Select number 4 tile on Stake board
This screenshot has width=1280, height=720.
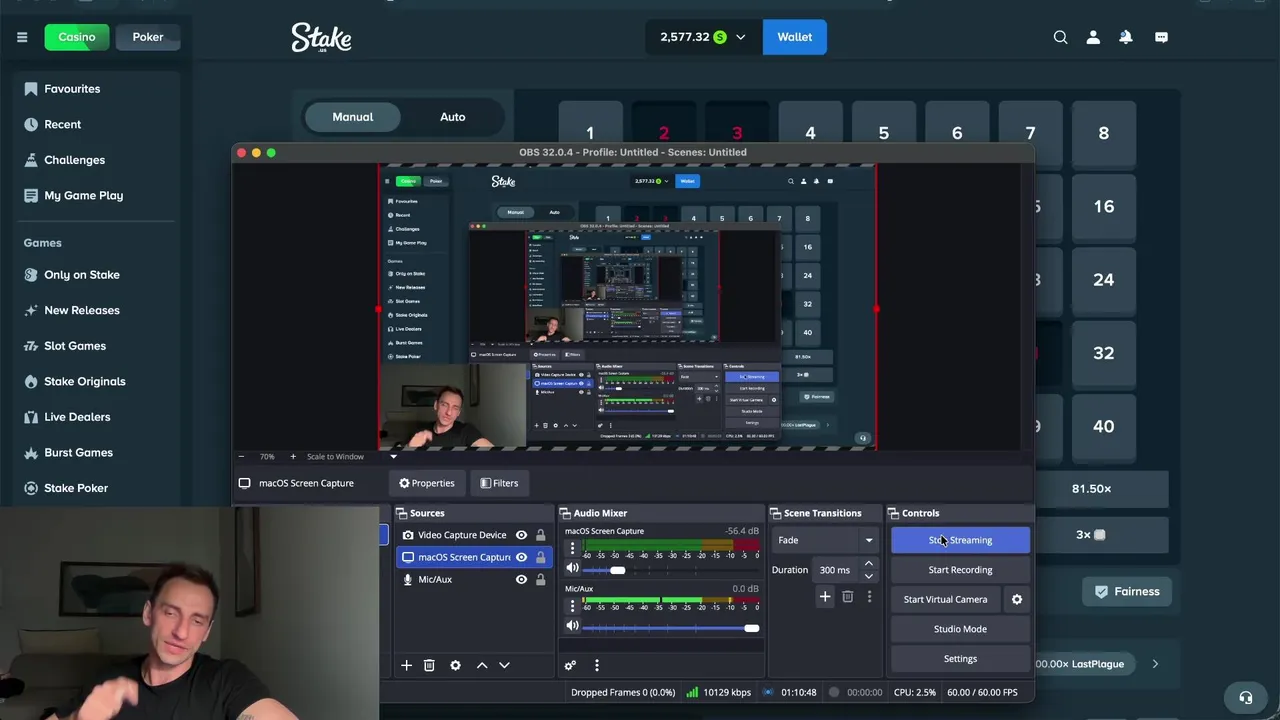click(810, 133)
